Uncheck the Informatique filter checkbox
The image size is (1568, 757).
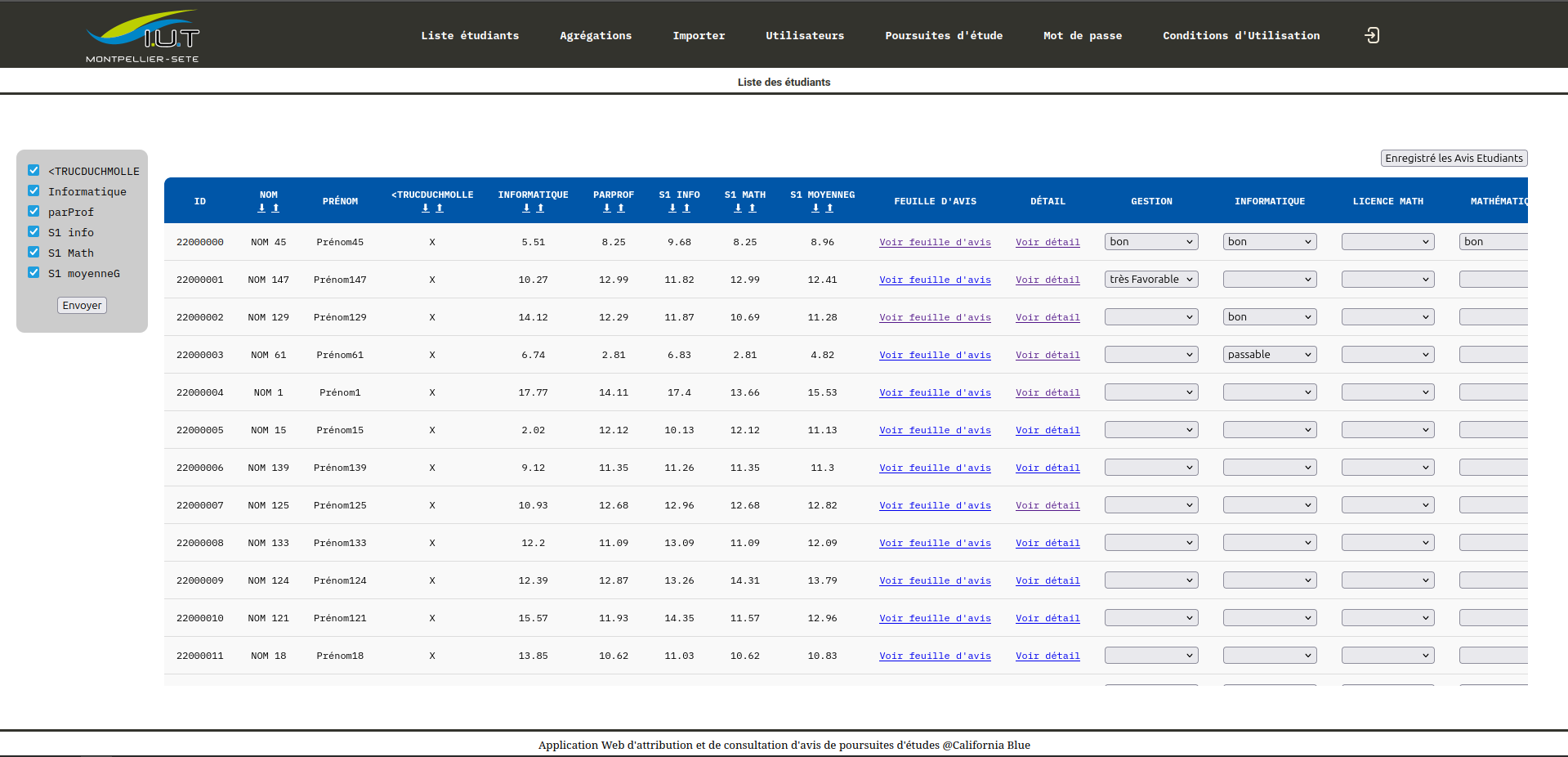click(x=34, y=190)
